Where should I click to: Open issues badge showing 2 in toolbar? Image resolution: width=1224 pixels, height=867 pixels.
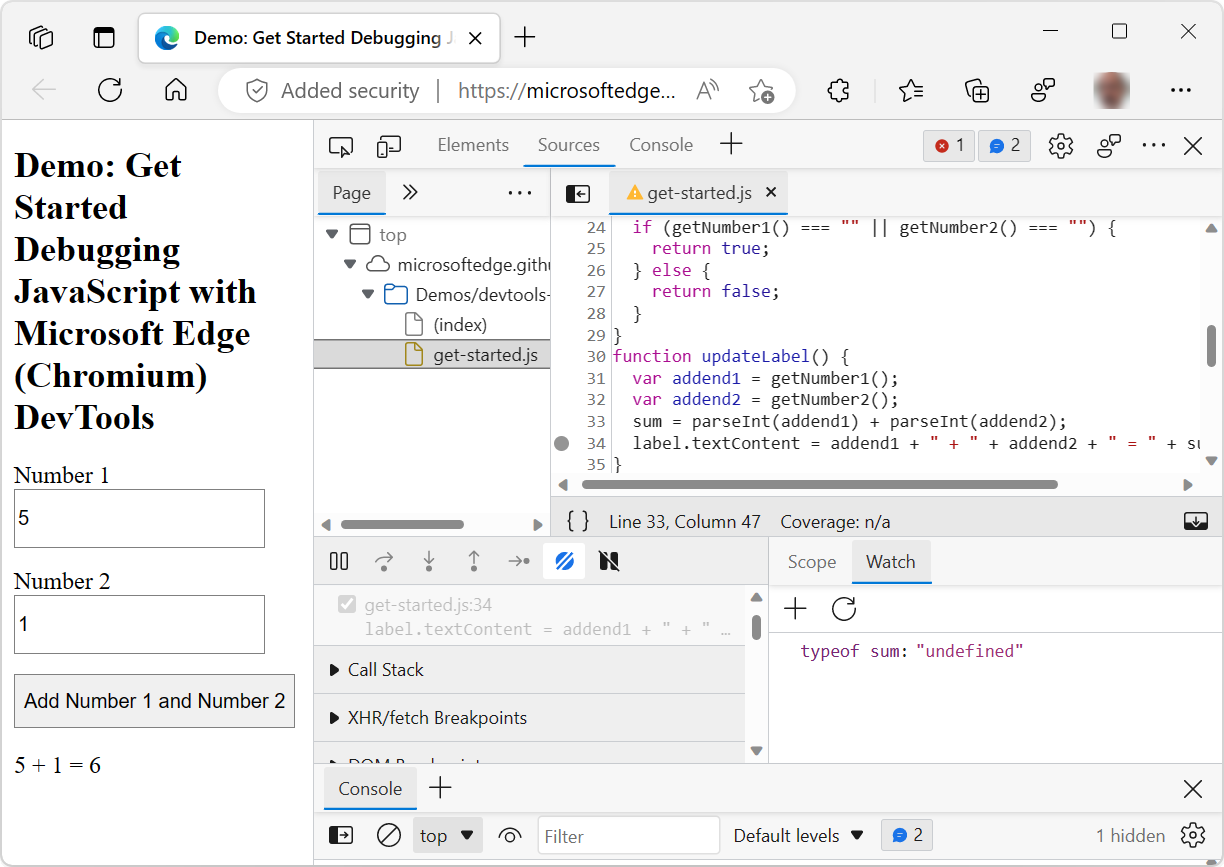tap(1004, 146)
